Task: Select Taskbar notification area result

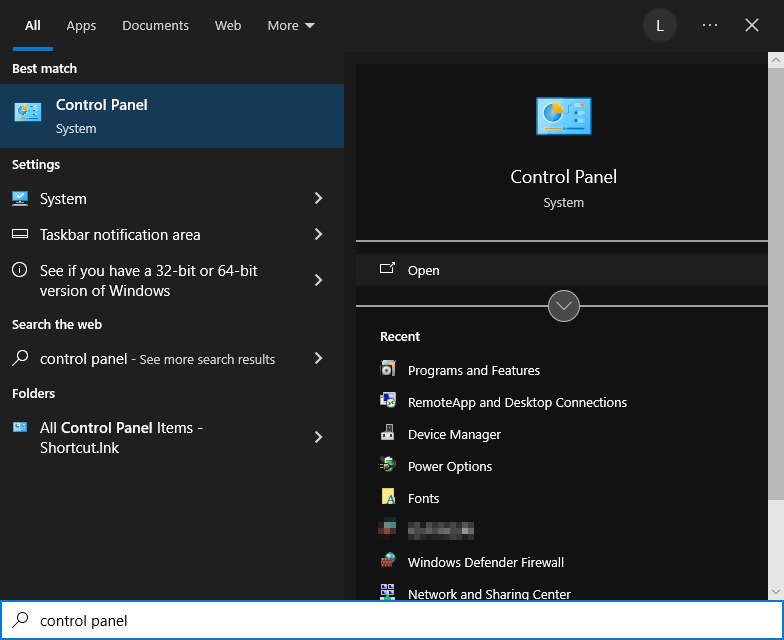Action: (x=172, y=234)
